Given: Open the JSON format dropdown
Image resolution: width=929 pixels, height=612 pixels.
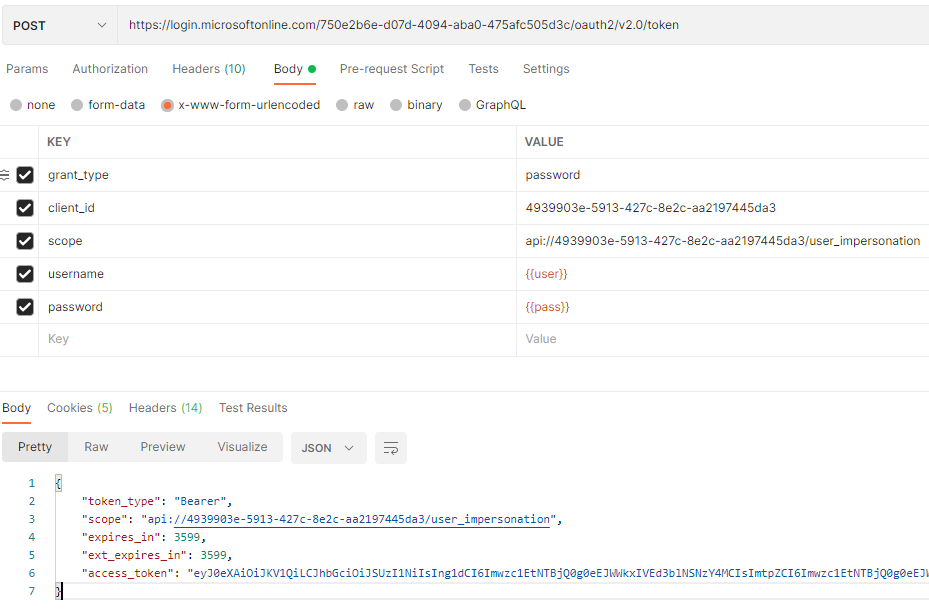Looking at the screenshot, I should [x=328, y=448].
